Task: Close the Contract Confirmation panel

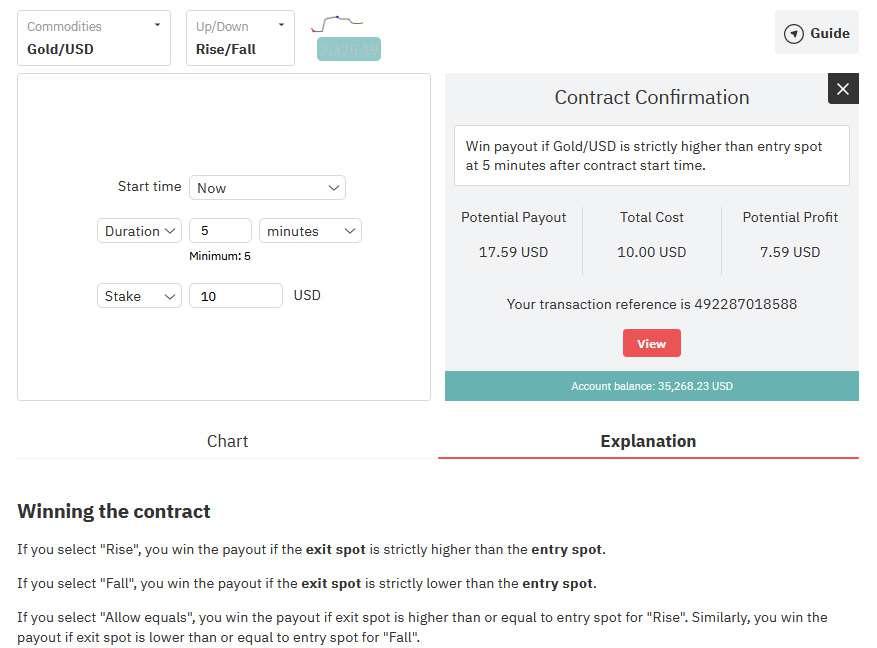Action: tap(843, 89)
